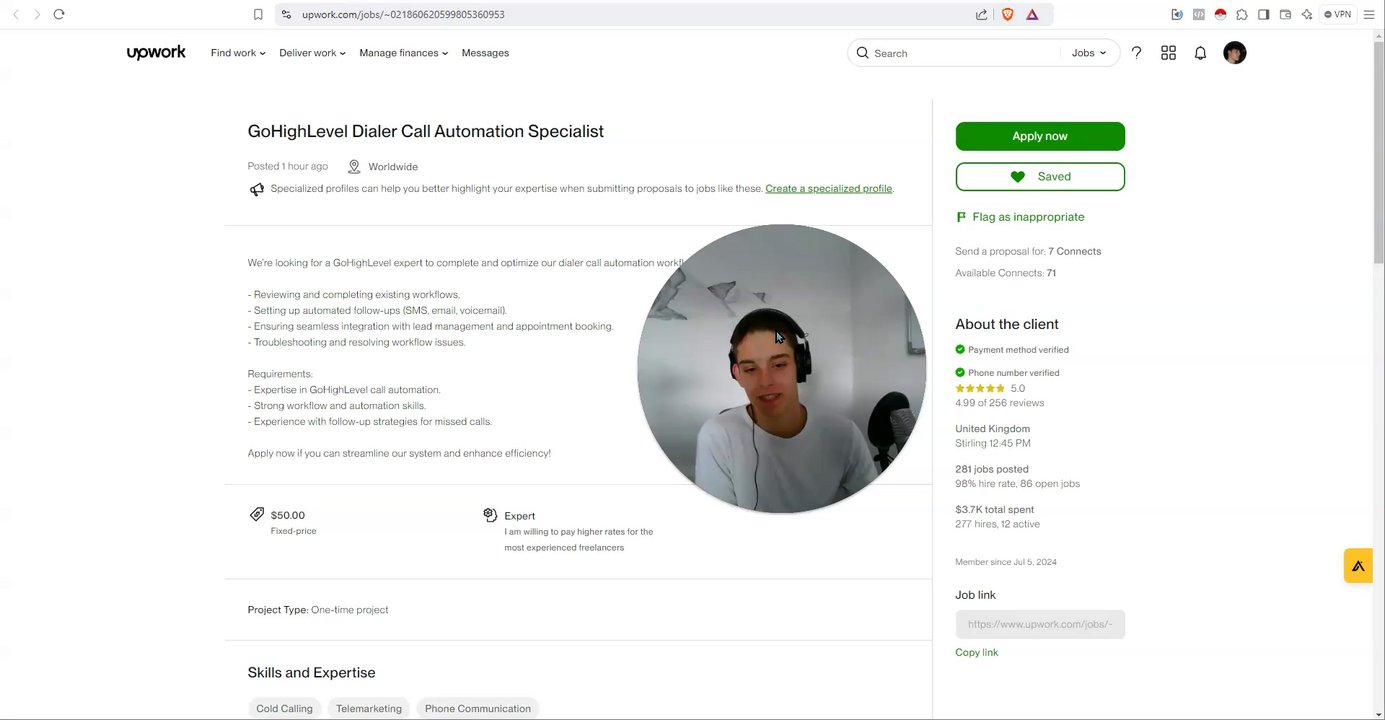Image resolution: width=1385 pixels, height=720 pixels.
Task: Open the Messages page
Action: point(485,53)
